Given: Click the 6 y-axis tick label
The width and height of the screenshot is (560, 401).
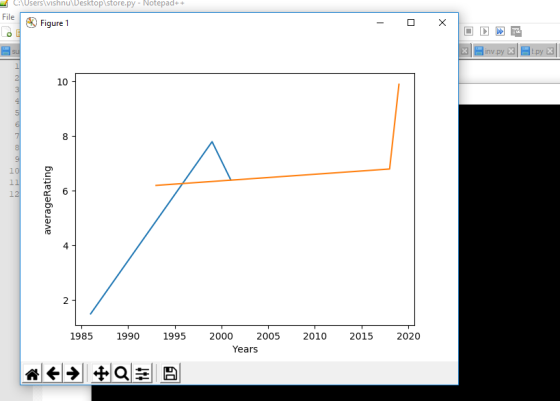Looking at the screenshot, I should (x=65, y=191).
